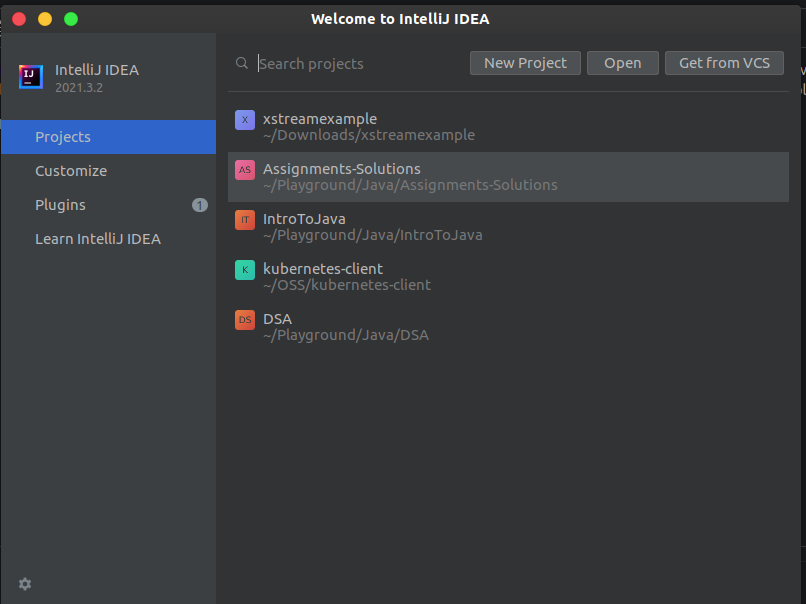Viewport: 806px width, 604px height.
Task: Switch to the Customize section
Action: pyautogui.click(x=108, y=171)
